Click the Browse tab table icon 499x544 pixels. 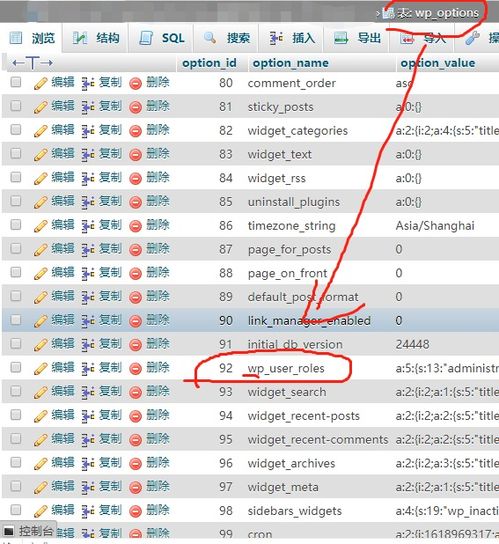point(16,38)
